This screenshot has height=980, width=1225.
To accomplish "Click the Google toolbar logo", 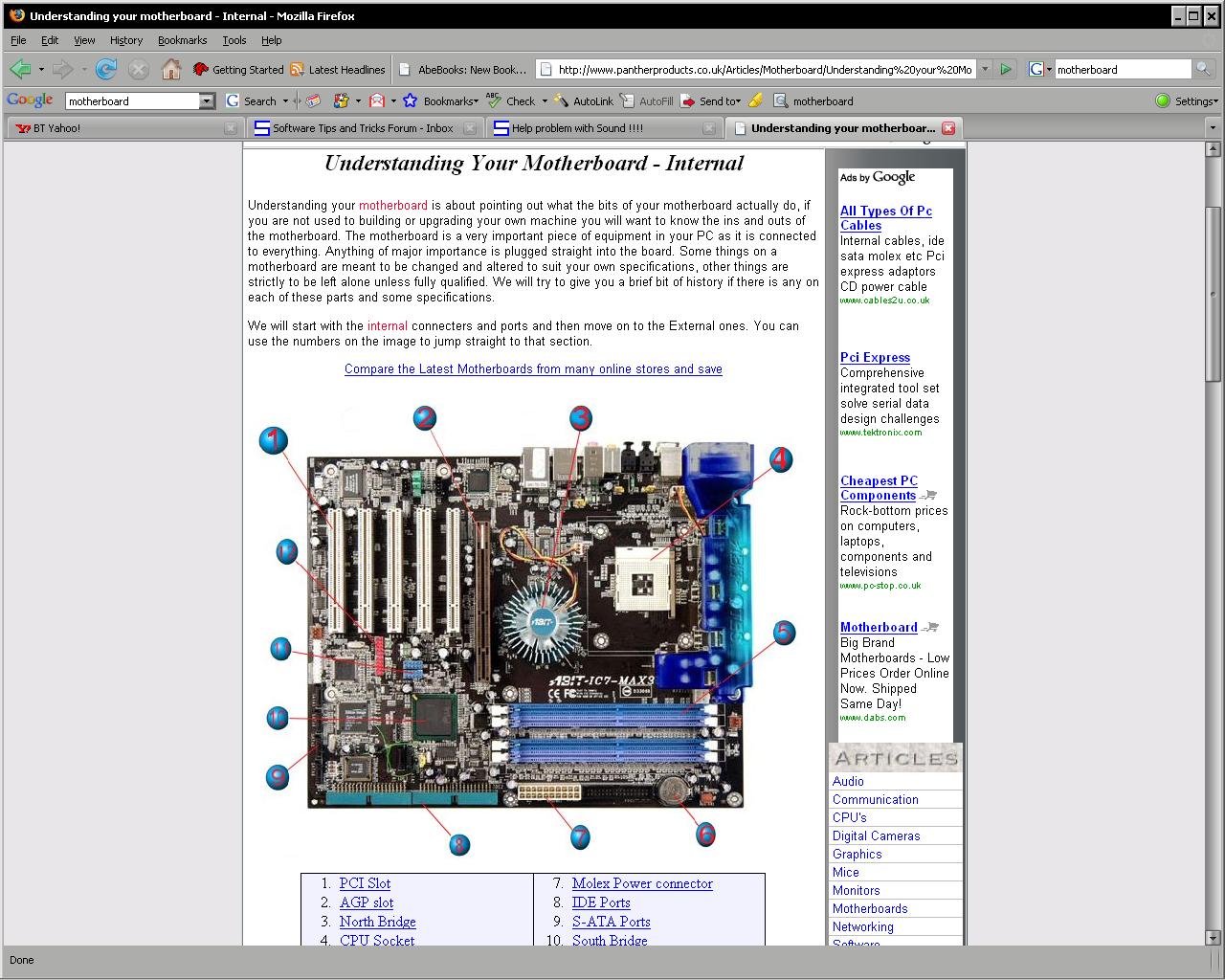I will (30, 100).
